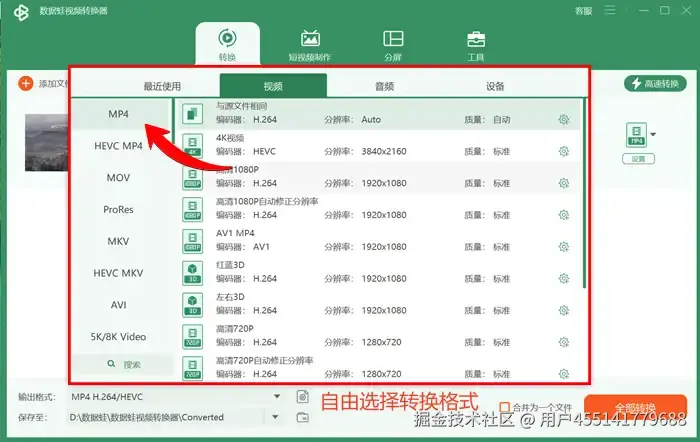
Task: Choose 5K/8K Video format
Action: tap(118, 337)
